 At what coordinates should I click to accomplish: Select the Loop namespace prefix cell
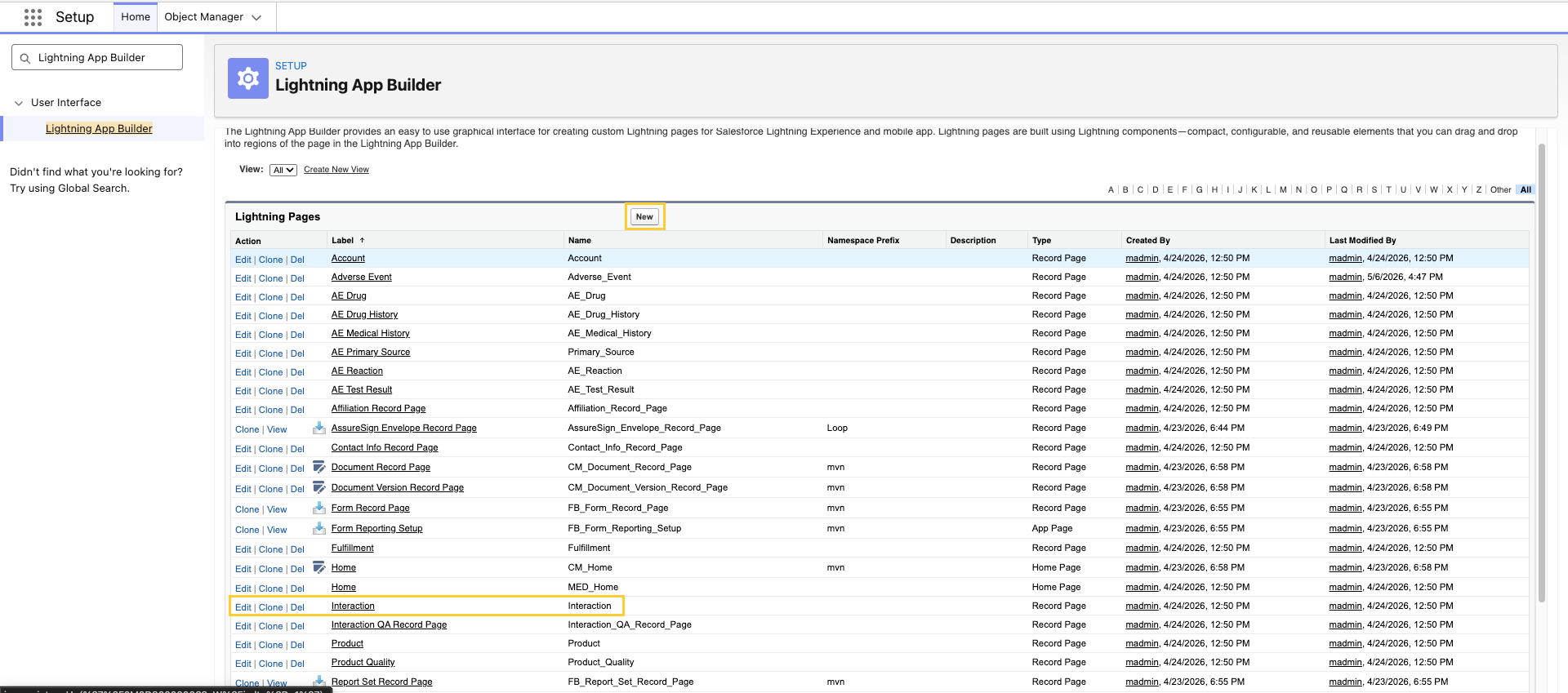point(837,428)
